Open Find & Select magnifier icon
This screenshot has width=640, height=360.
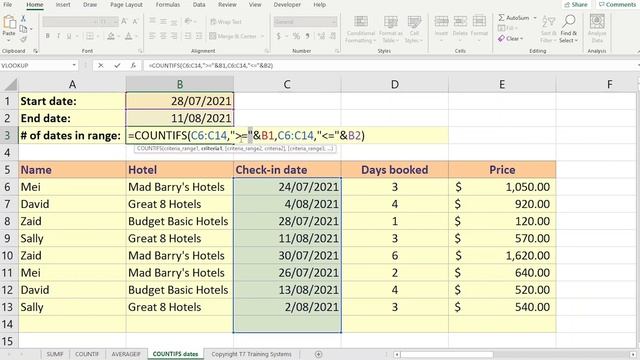(x=569, y=21)
